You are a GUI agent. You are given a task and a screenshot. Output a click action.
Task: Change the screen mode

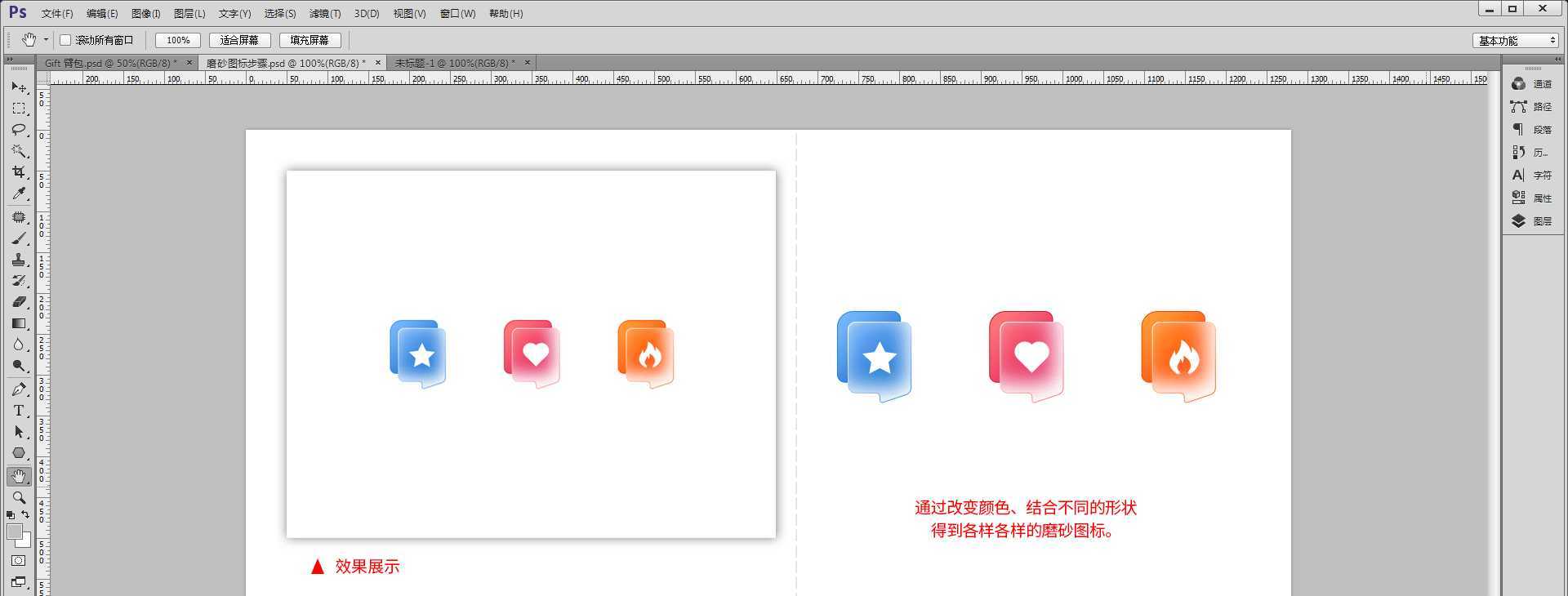click(19, 582)
